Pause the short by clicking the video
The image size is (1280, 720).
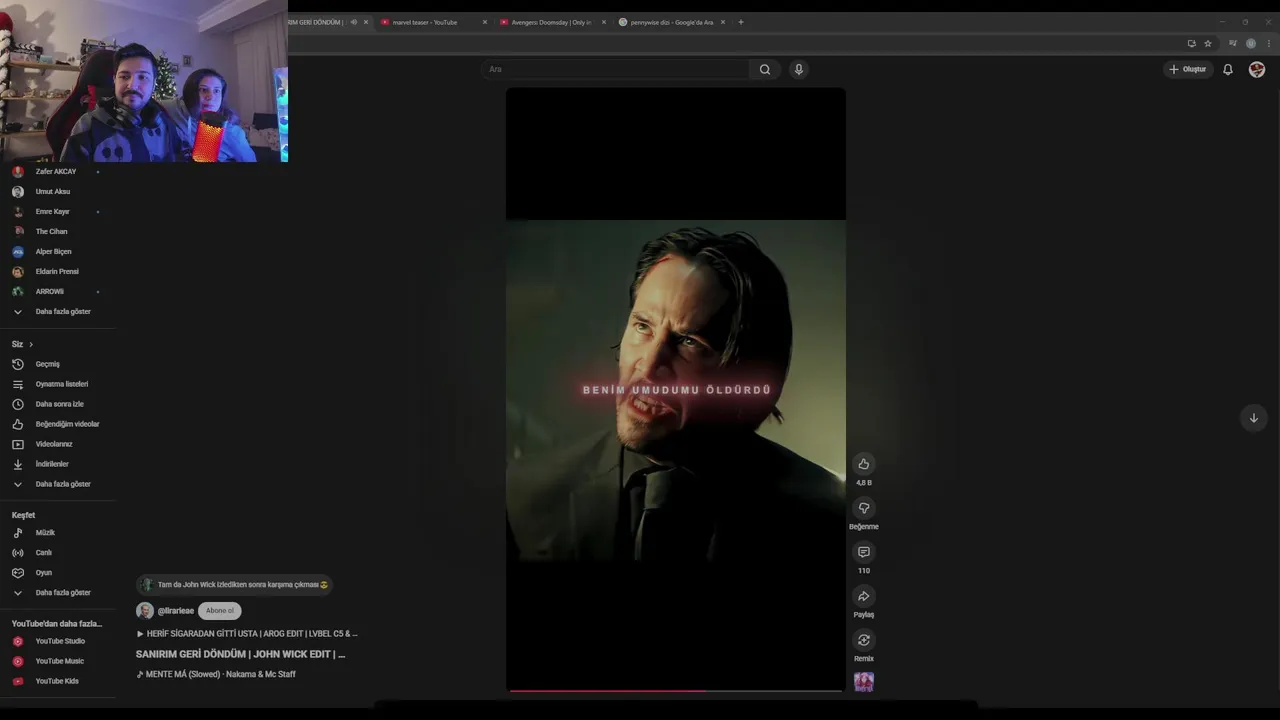(x=676, y=390)
